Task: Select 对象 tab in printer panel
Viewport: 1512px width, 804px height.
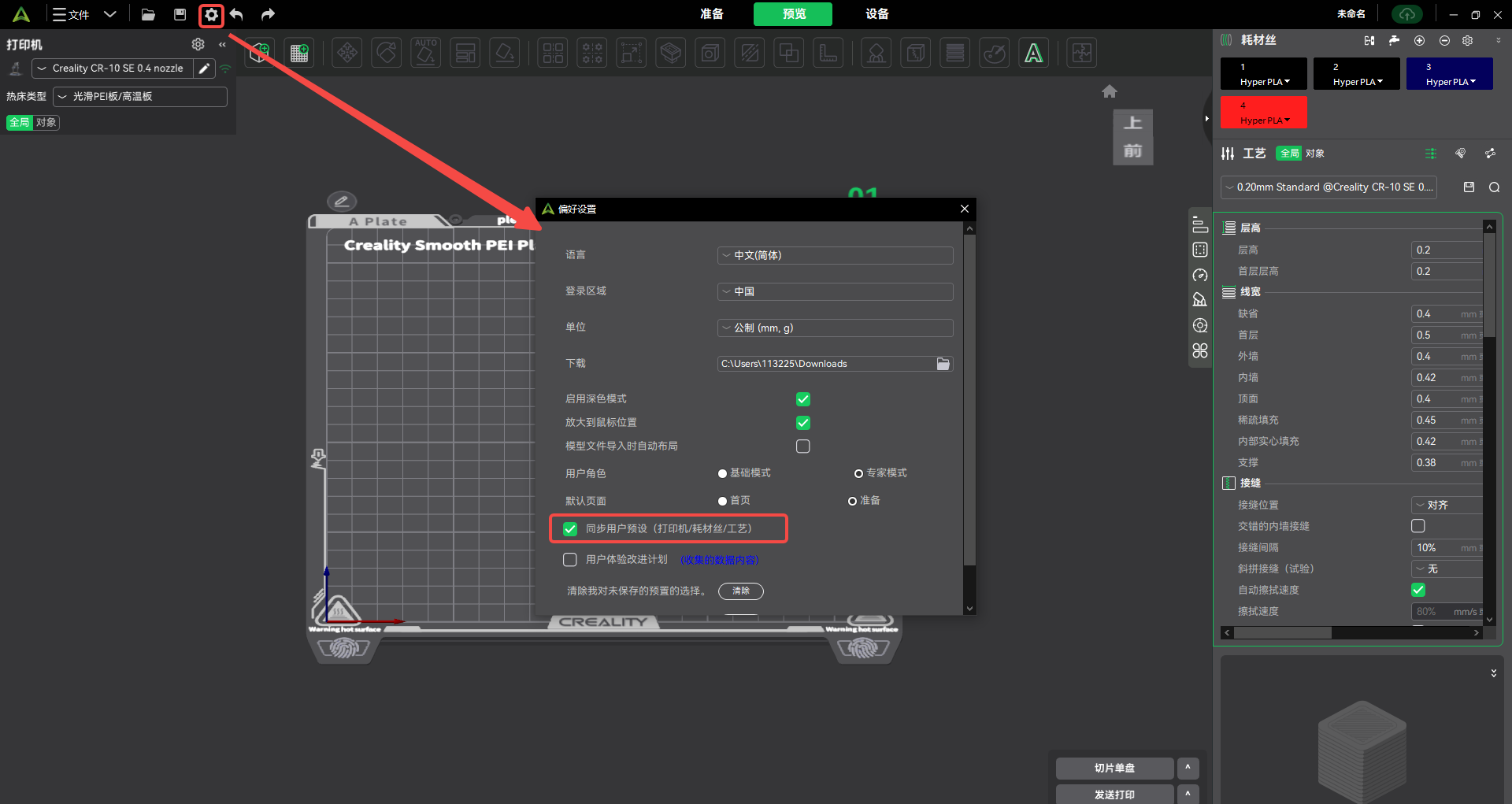Action: click(x=46, y=123)
